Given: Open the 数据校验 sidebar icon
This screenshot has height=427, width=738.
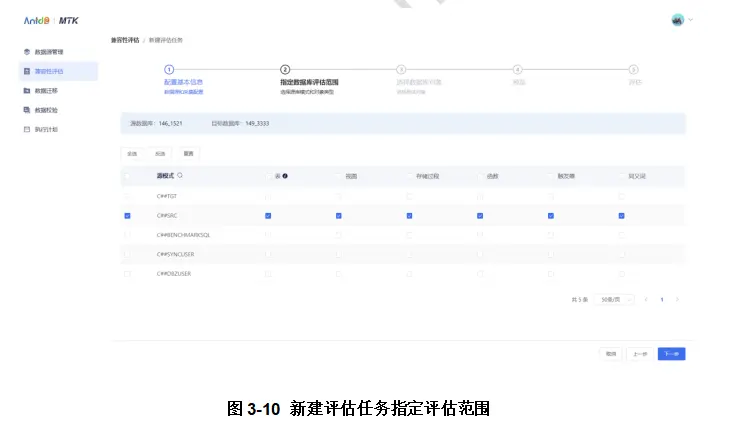Looking at the screenshot, I should [27, 110].
